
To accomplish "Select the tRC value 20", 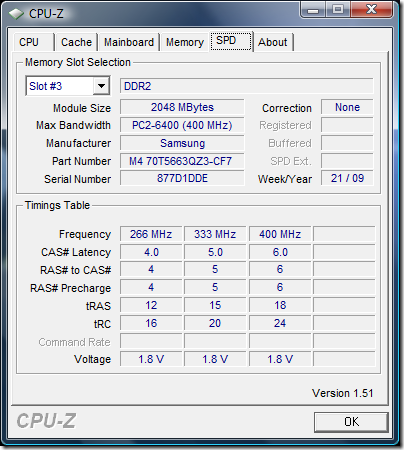I will pyautogui.click(x=215, y=323).
